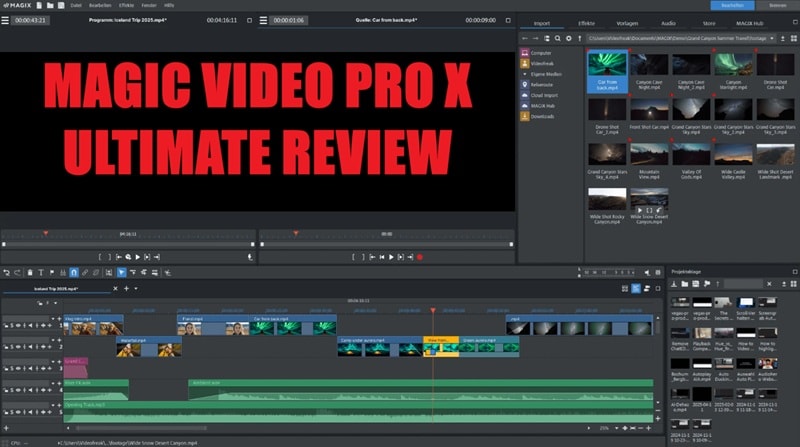Open the Effekte menu in the menu bar

(x=126, y=6)
